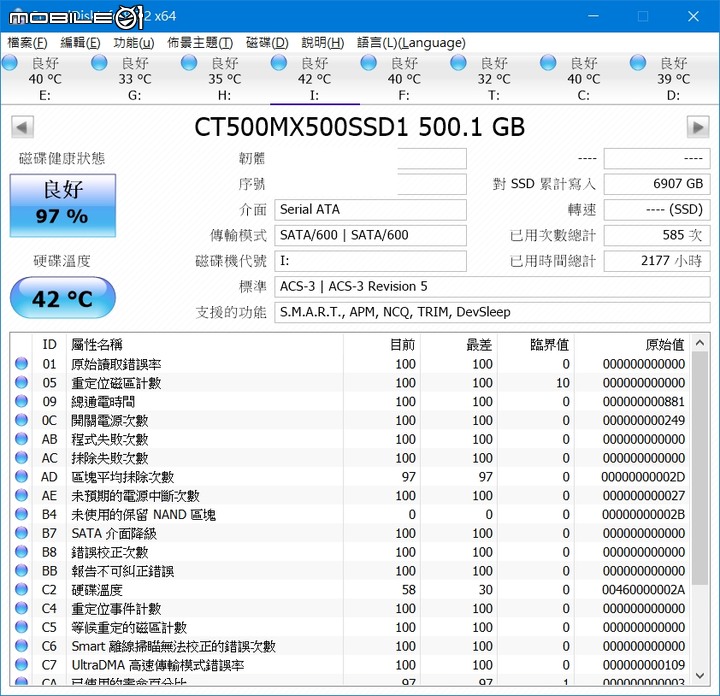
Task: Click raw value 00460000002A
Action: click(x=643, y=589)
